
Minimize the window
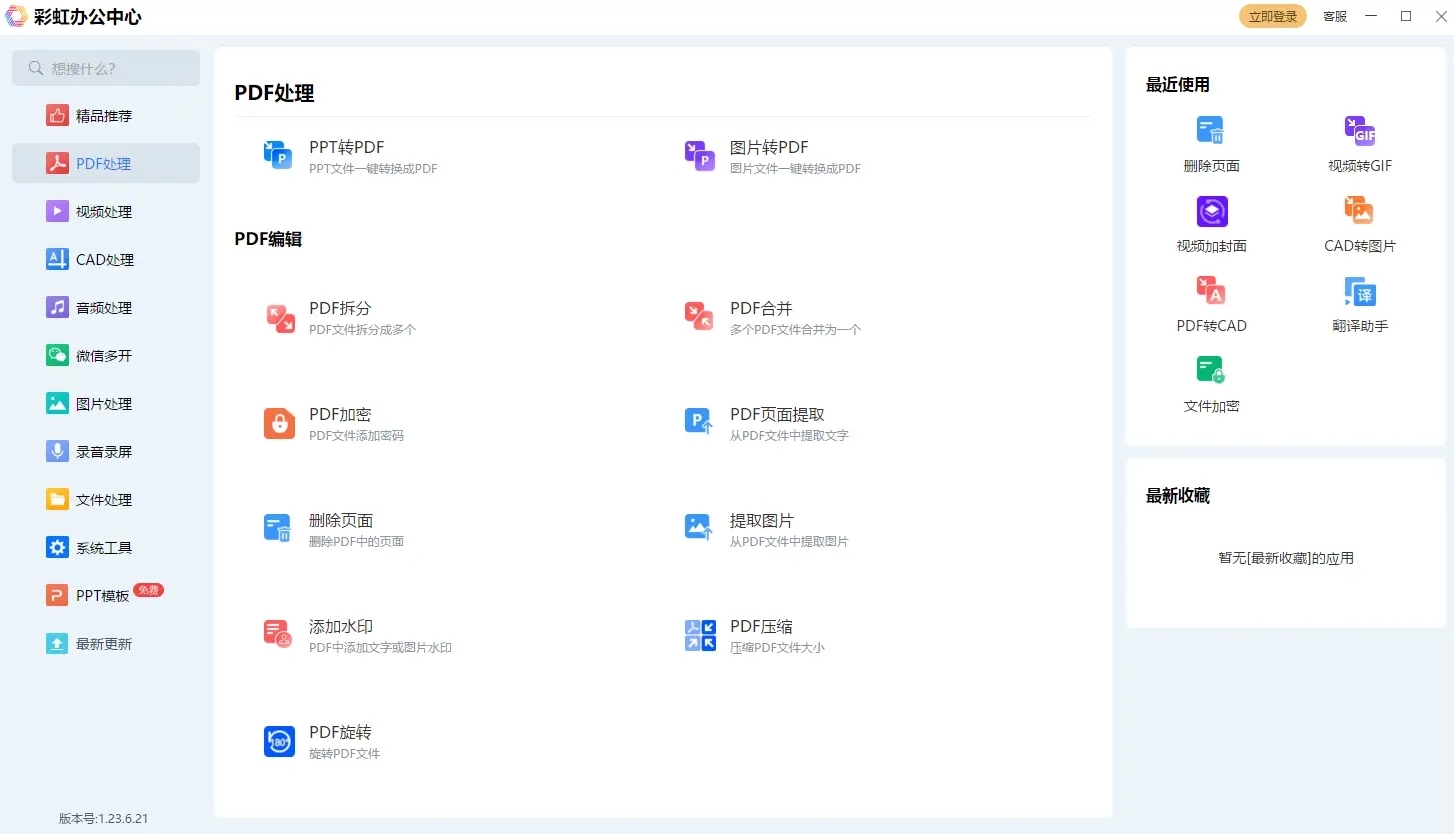pos(1371,16)
